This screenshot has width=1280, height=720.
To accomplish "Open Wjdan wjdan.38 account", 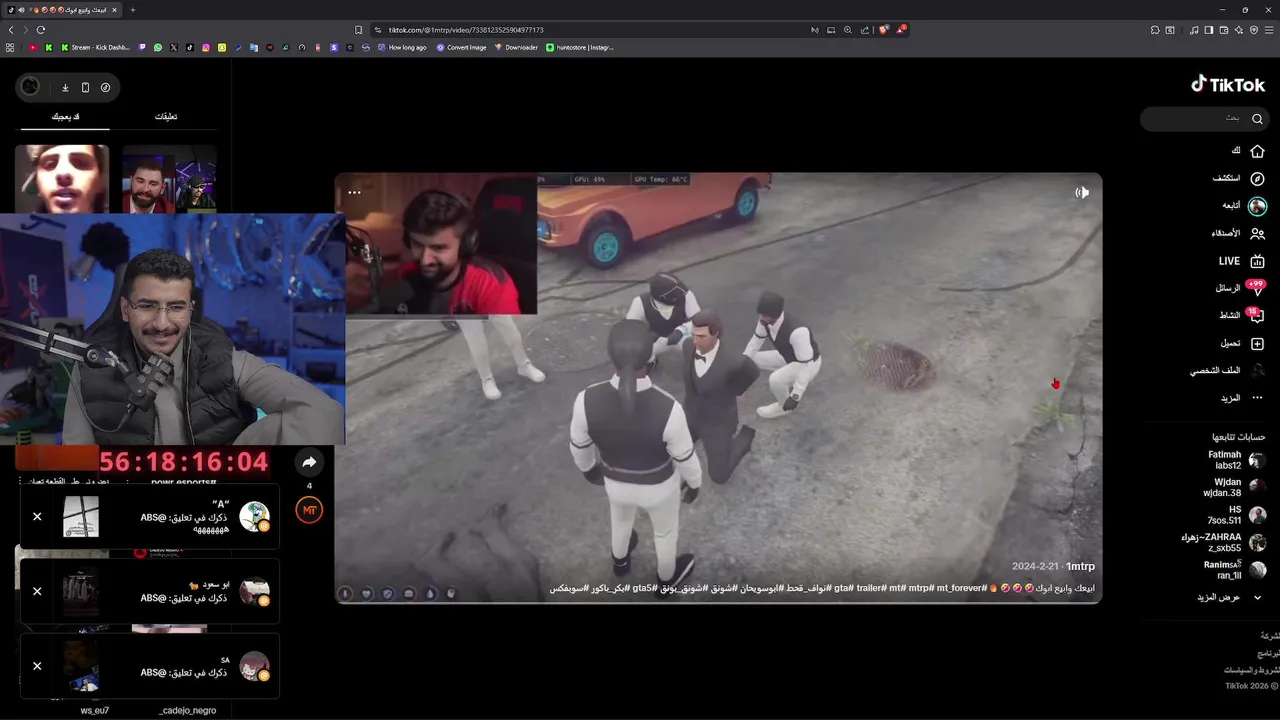I will (x=1234, y=487).
